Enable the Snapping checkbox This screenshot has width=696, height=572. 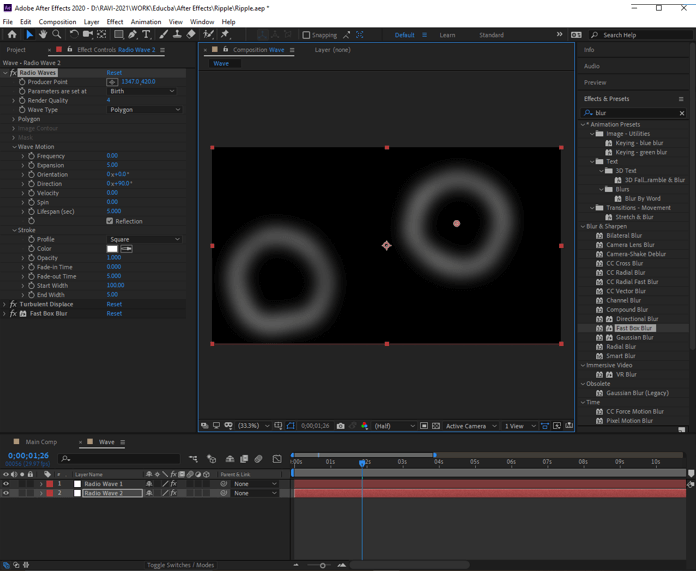pos(306,35)
